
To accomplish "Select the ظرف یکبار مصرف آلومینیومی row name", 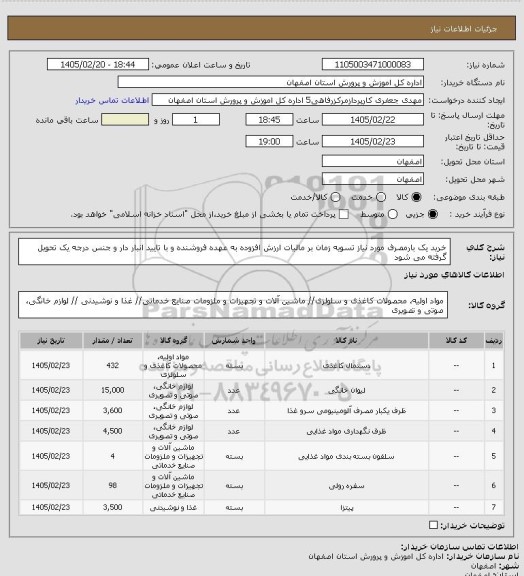I will click(347, 411).
